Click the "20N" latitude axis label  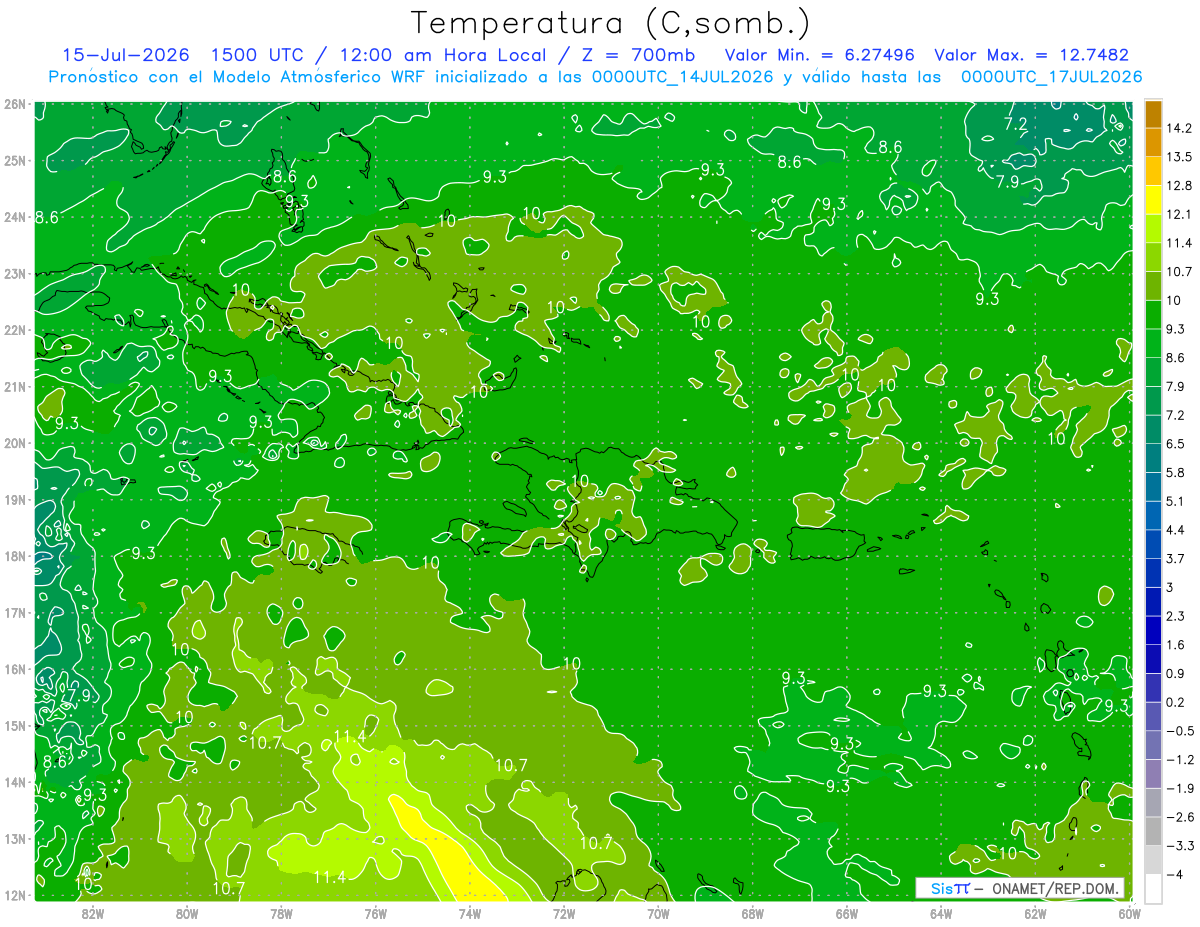(x=15, y=443)
